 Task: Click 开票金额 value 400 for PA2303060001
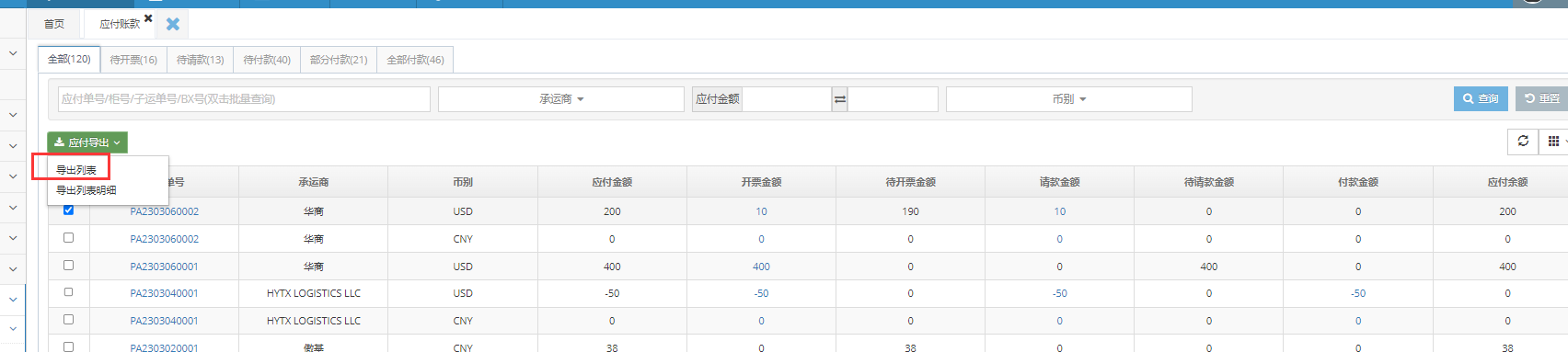(x=761, y=267)
